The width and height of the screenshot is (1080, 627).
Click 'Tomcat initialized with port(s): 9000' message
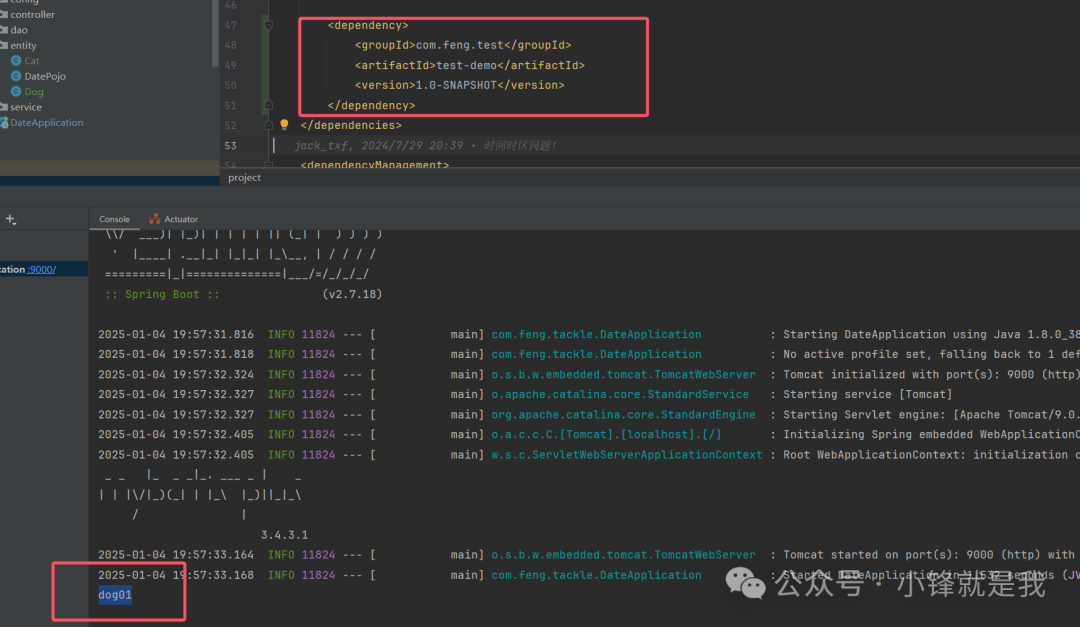(931, 374)
